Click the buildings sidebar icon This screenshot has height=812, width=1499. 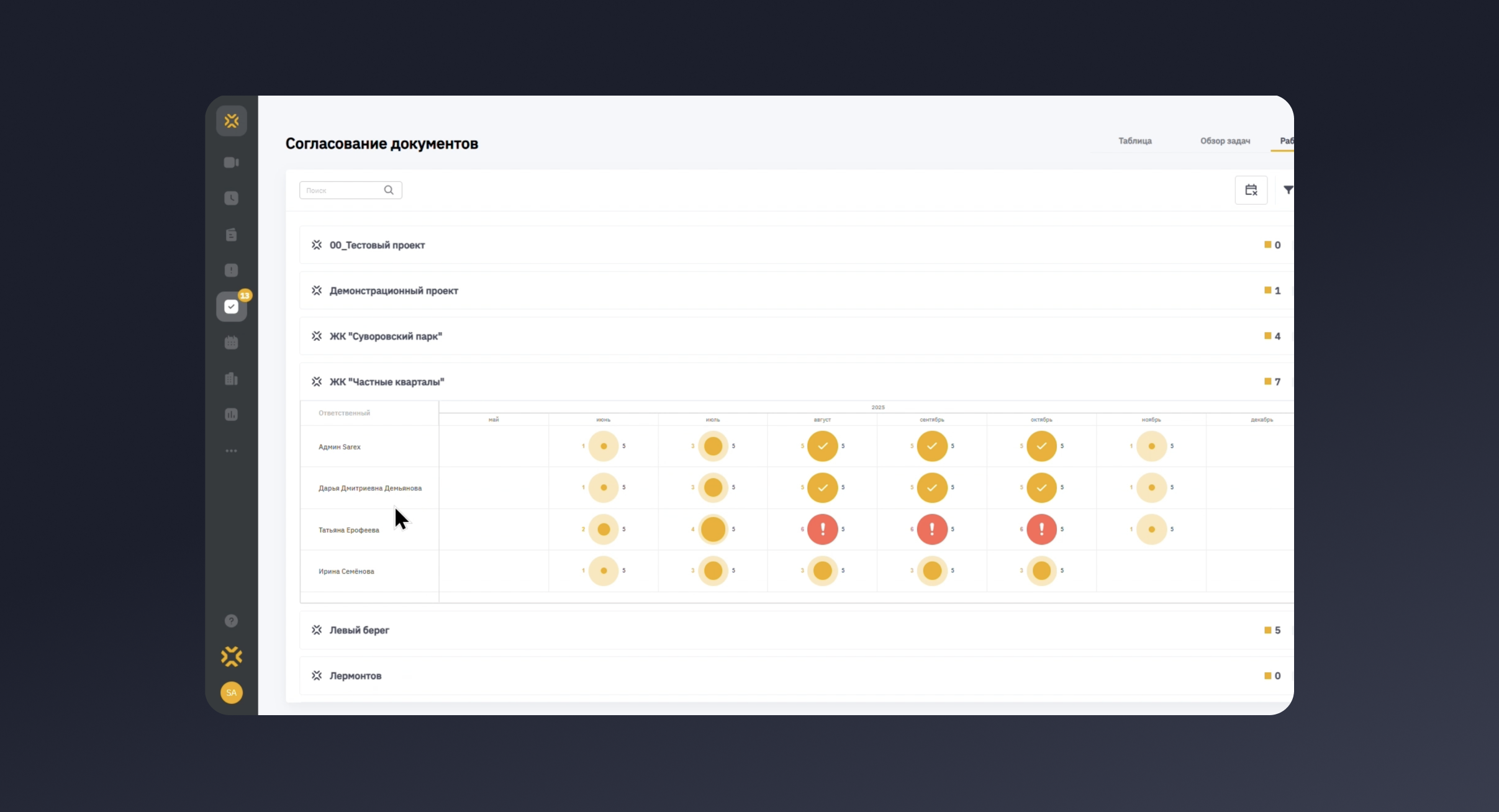click(x=231, y=379)
